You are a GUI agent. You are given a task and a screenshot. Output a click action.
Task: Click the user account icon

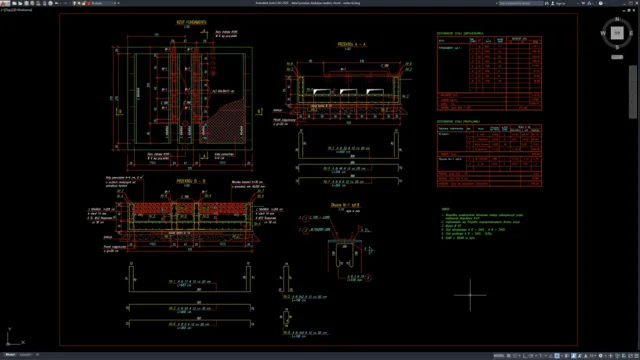click(553, 3)
